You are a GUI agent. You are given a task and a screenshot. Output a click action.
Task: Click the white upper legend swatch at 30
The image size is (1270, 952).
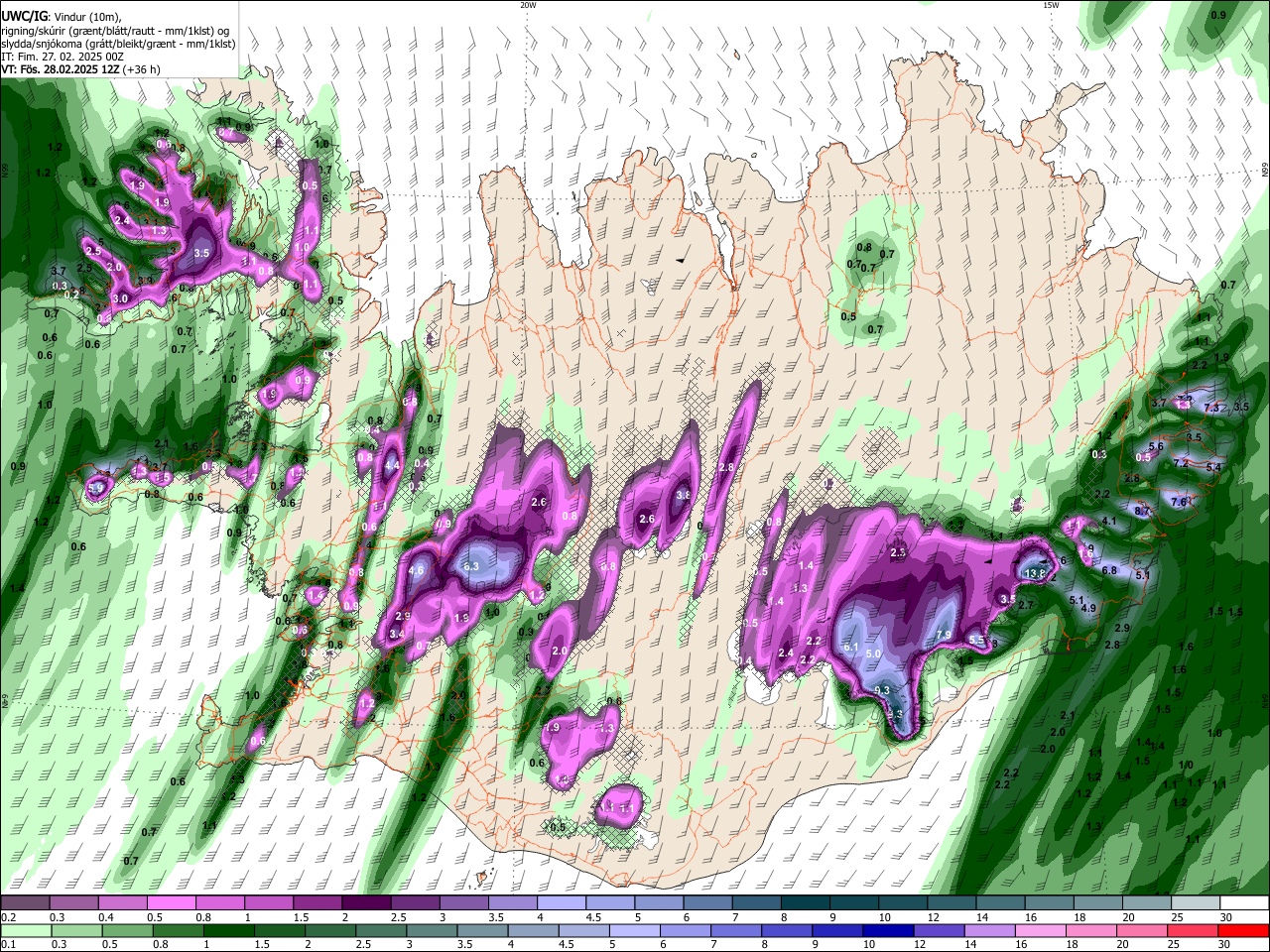click(1244, 903)
